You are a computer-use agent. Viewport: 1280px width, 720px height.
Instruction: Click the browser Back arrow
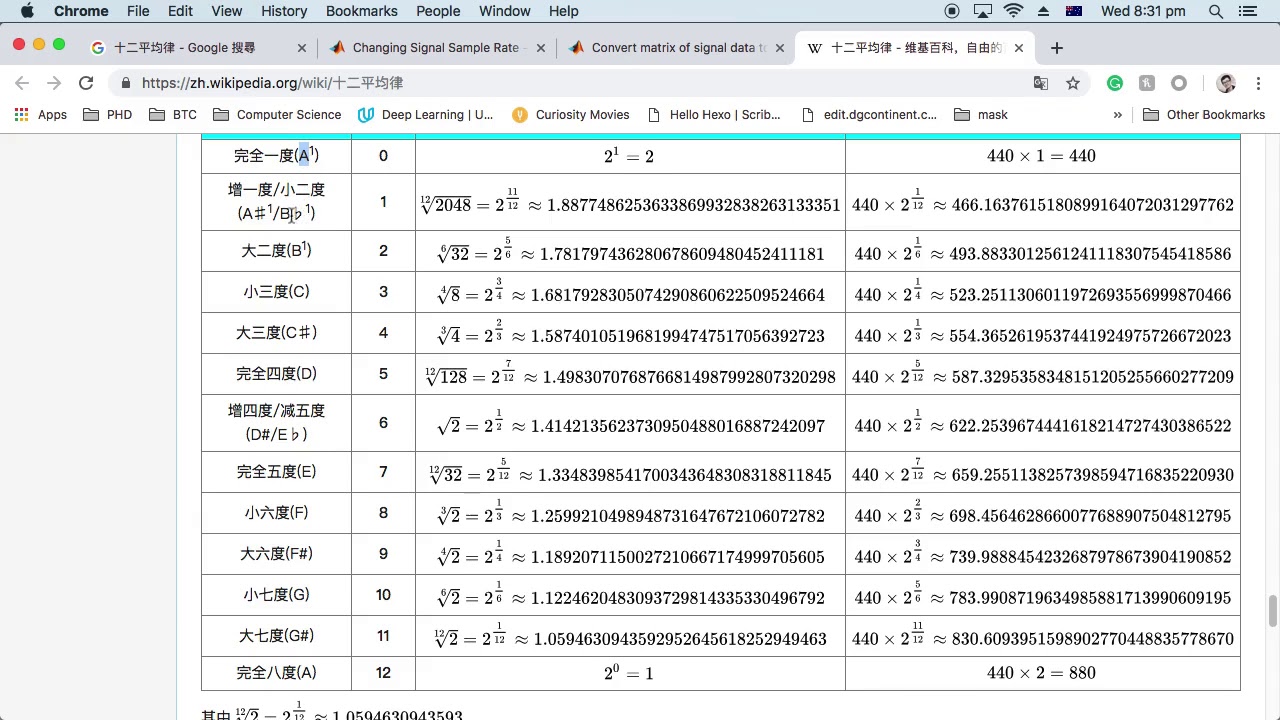pyautogui.click(x=22, y=83)
